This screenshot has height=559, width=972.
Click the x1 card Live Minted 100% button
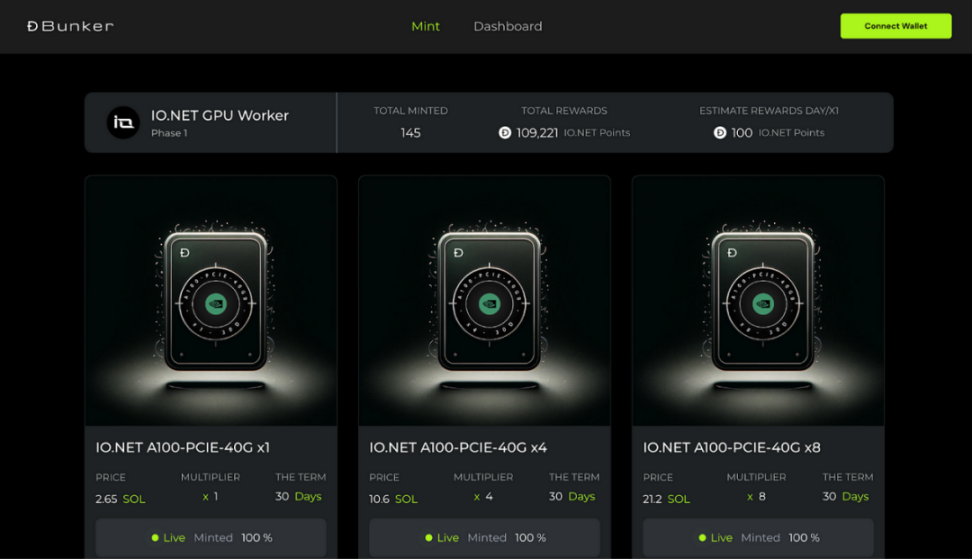coord(211,538)
